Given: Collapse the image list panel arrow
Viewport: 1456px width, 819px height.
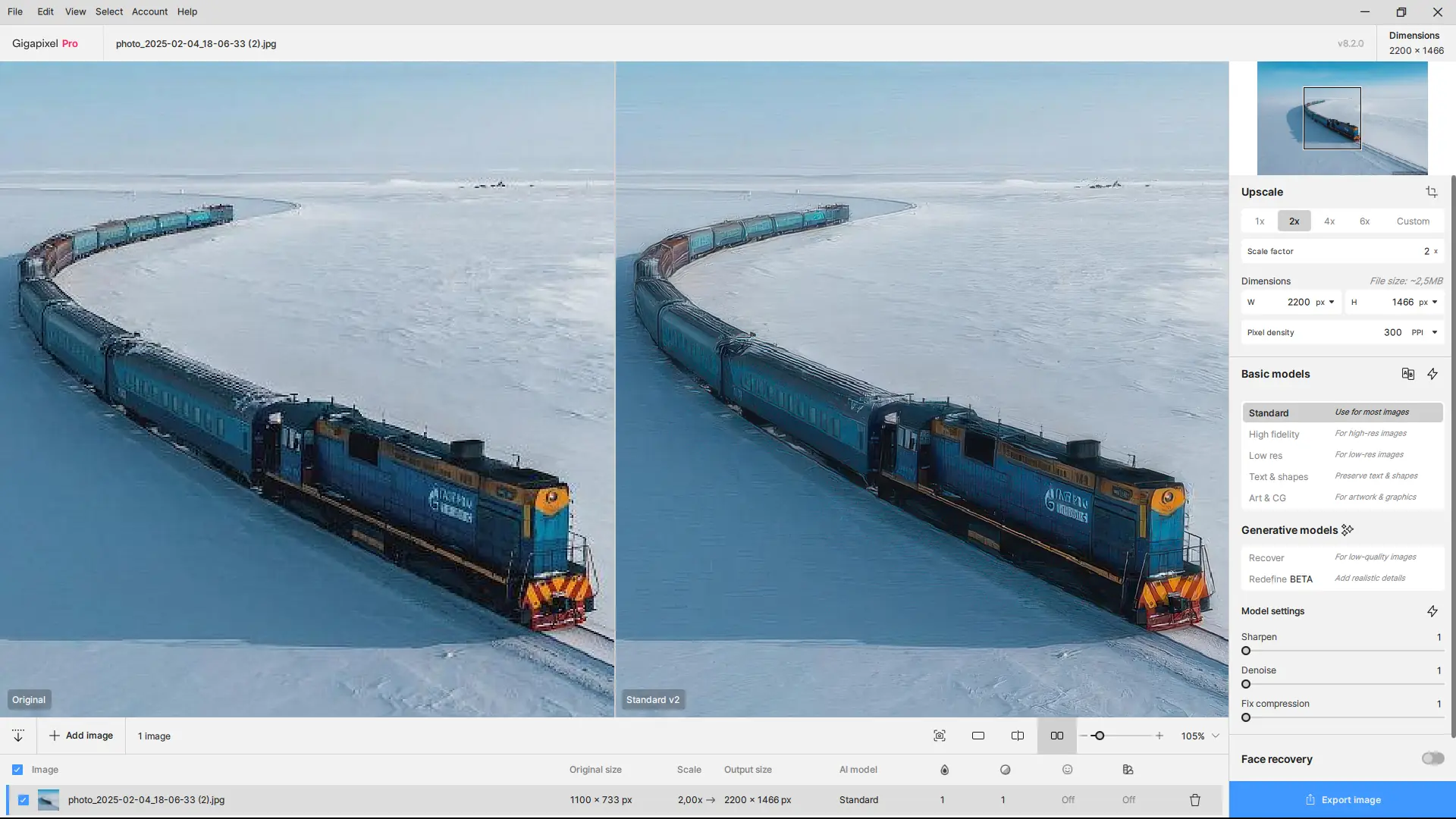Looking at the screenshot, I should click(18, 736).
